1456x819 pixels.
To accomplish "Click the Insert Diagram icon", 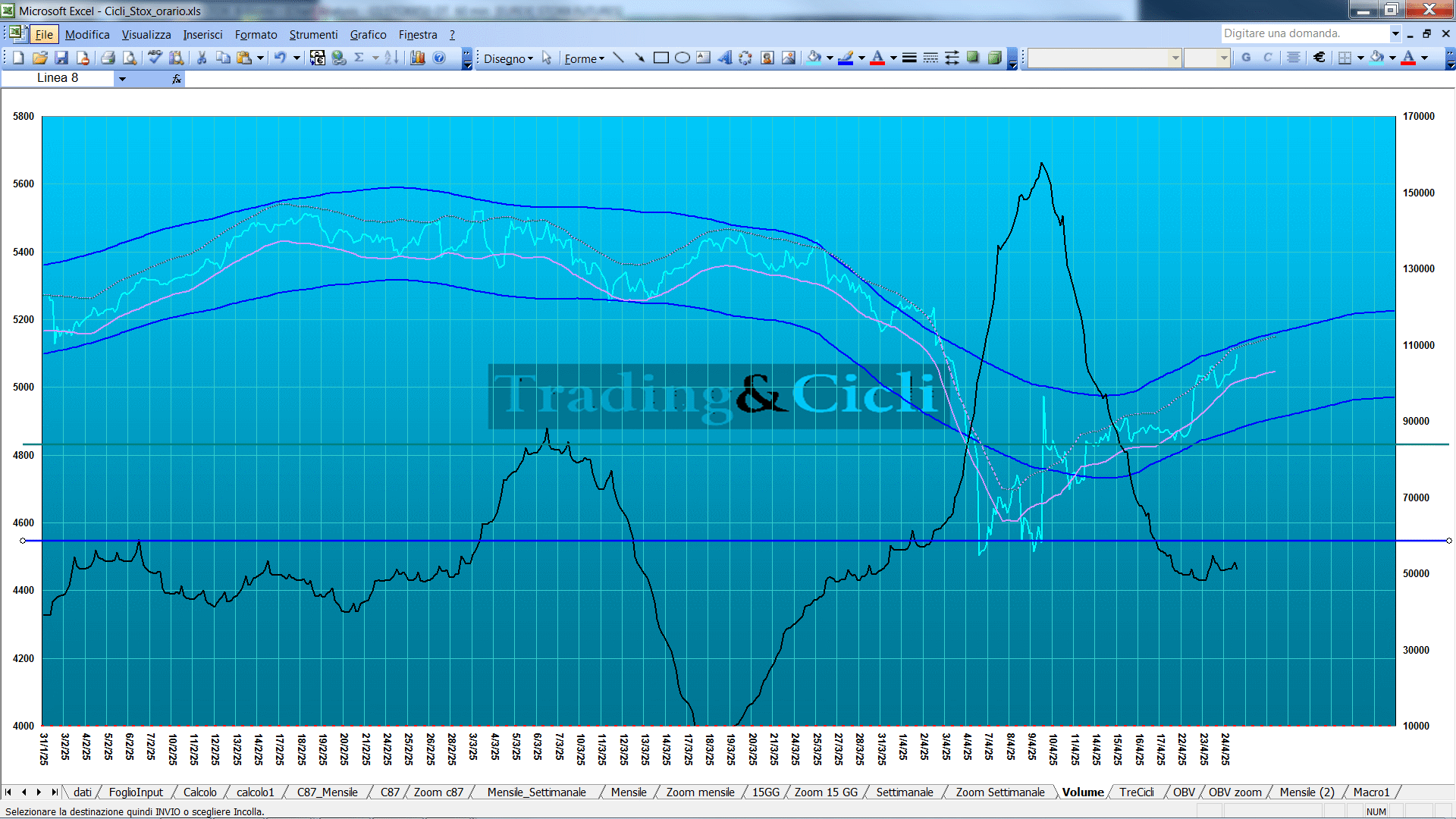I will pyautogui.click(x=745, y=58).
